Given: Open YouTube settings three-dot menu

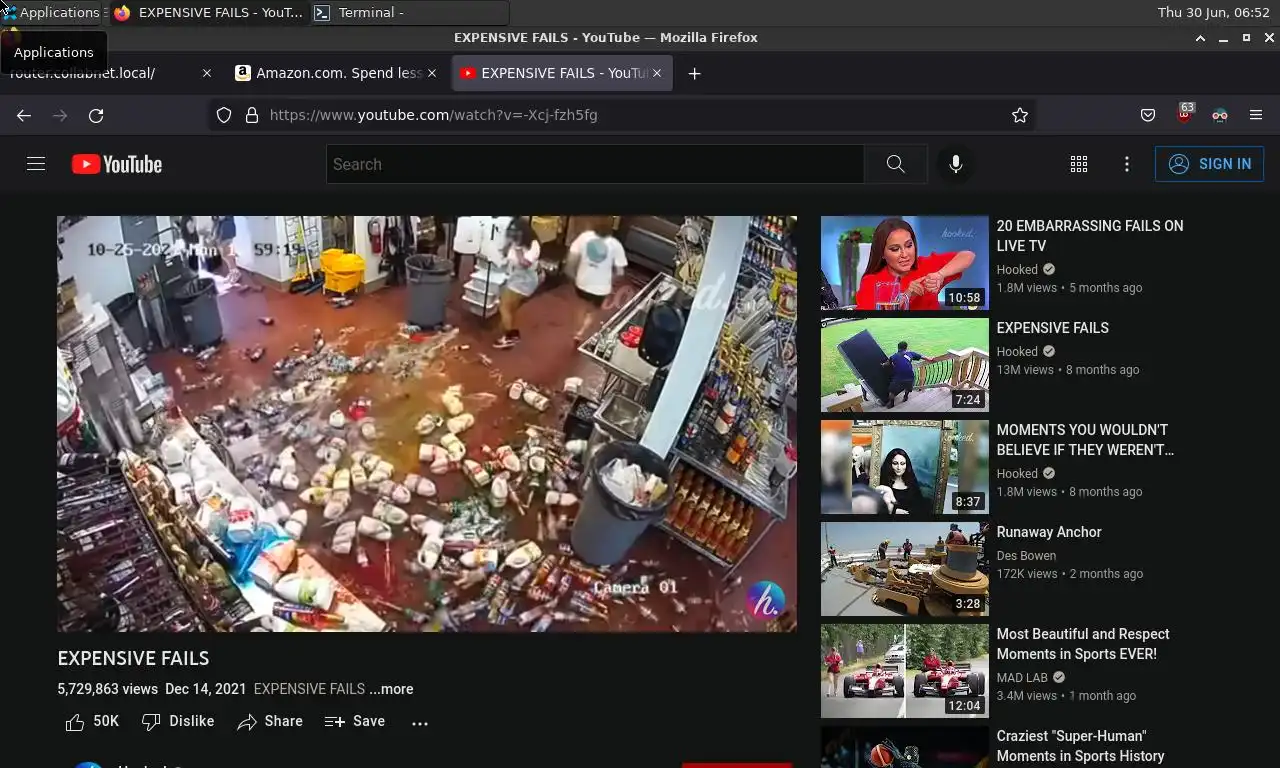Looking at the screenshot, I should (1127, 164).
